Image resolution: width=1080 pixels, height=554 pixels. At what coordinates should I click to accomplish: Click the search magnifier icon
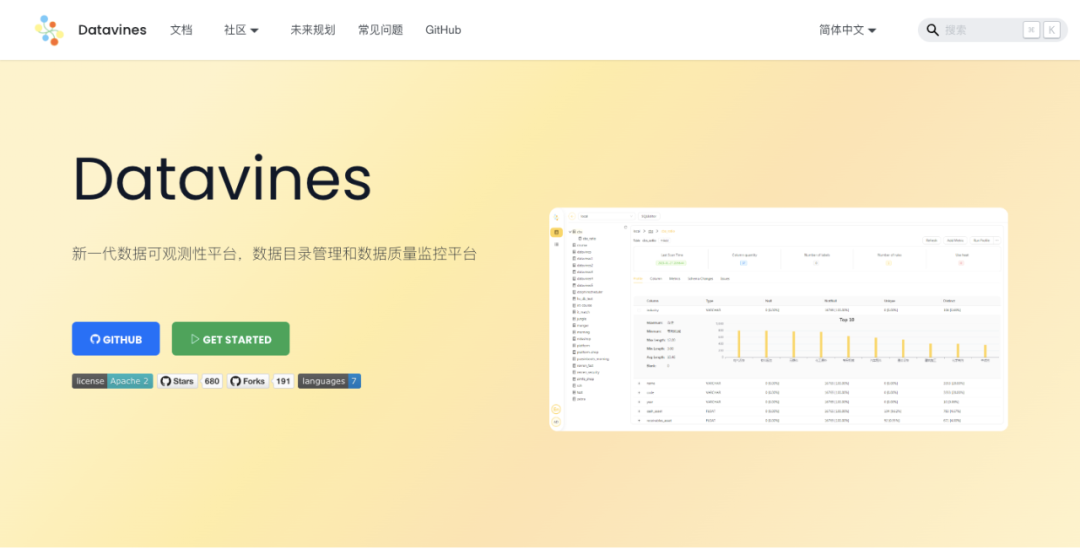pos(933,30)
